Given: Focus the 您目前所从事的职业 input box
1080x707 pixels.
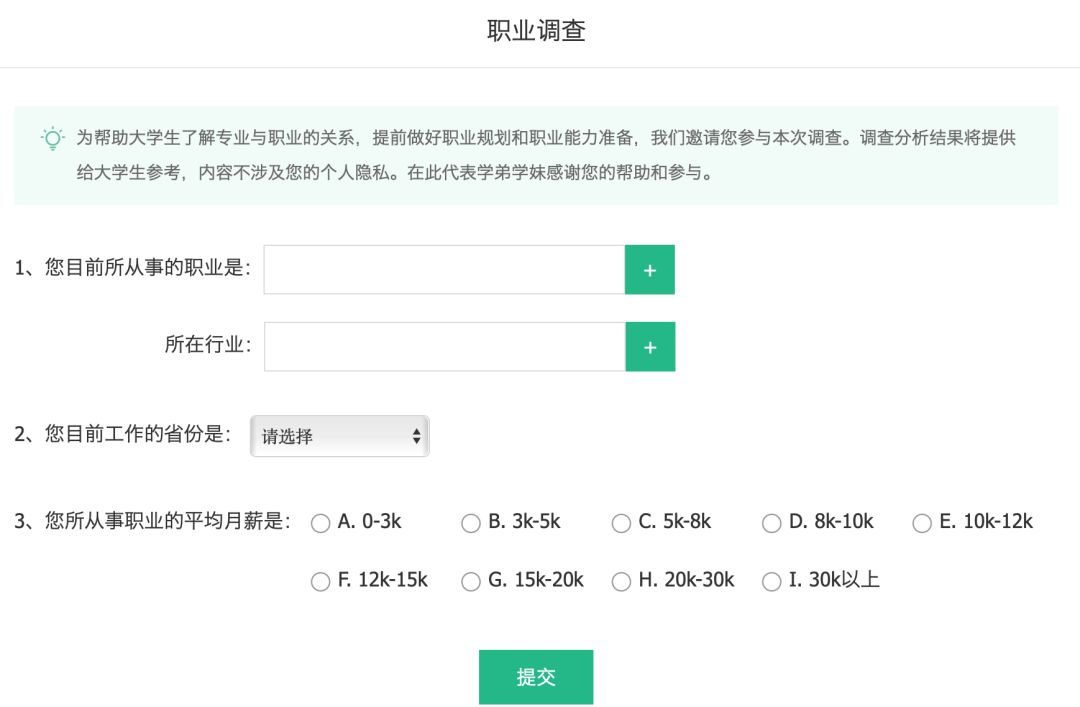Looking at the screenshot, I should click(444, 270).
